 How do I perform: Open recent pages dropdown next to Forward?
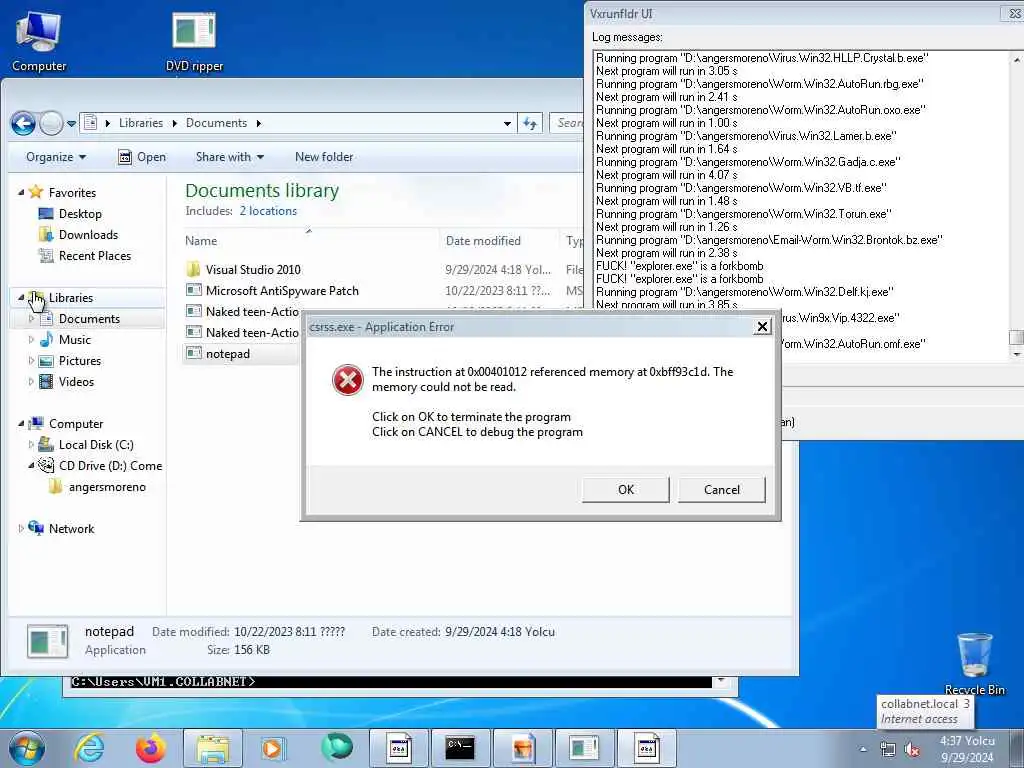[71, 123]
